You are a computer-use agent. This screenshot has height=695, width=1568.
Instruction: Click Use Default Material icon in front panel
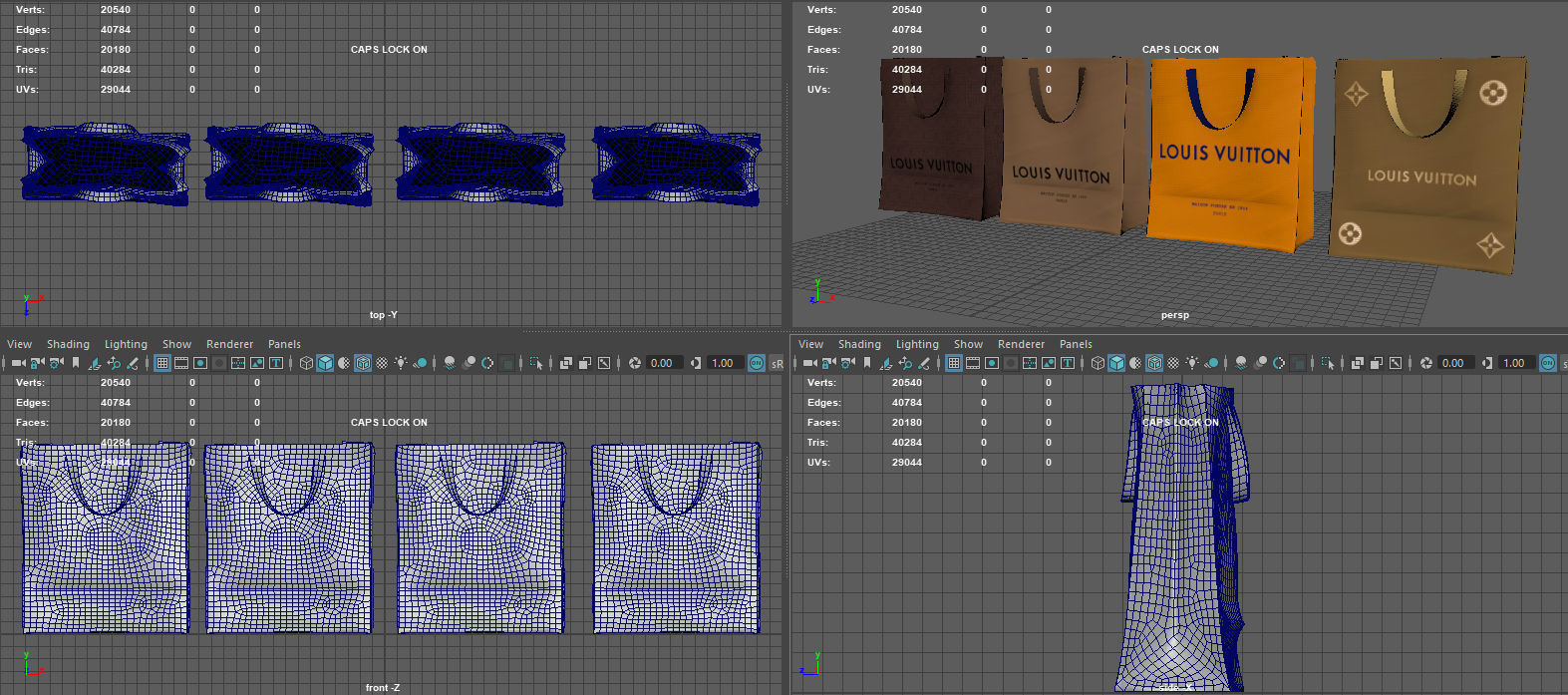344,363
